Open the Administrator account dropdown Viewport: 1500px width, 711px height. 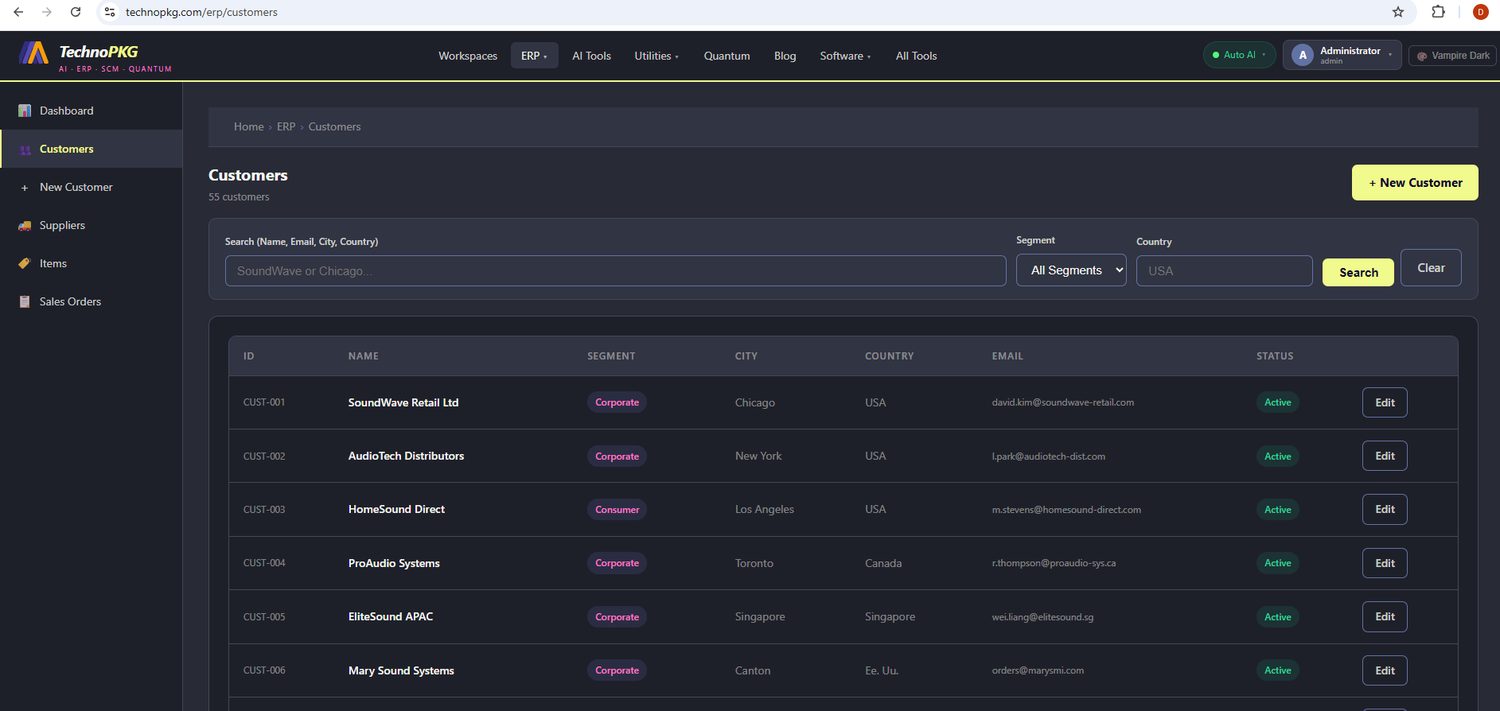click(1343, 55)
